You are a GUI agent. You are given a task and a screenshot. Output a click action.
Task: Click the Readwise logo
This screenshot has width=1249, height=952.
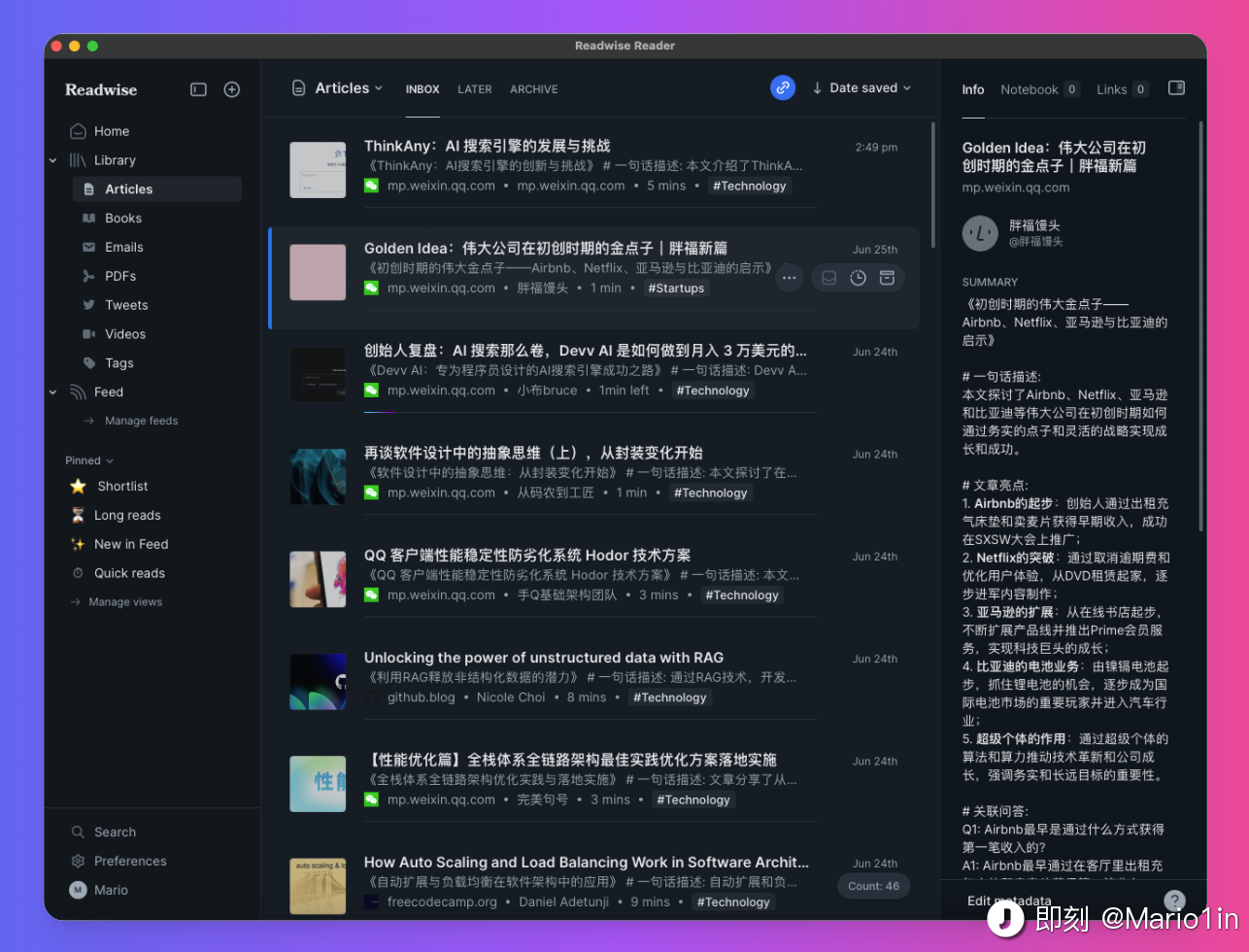tap(101, 89)
